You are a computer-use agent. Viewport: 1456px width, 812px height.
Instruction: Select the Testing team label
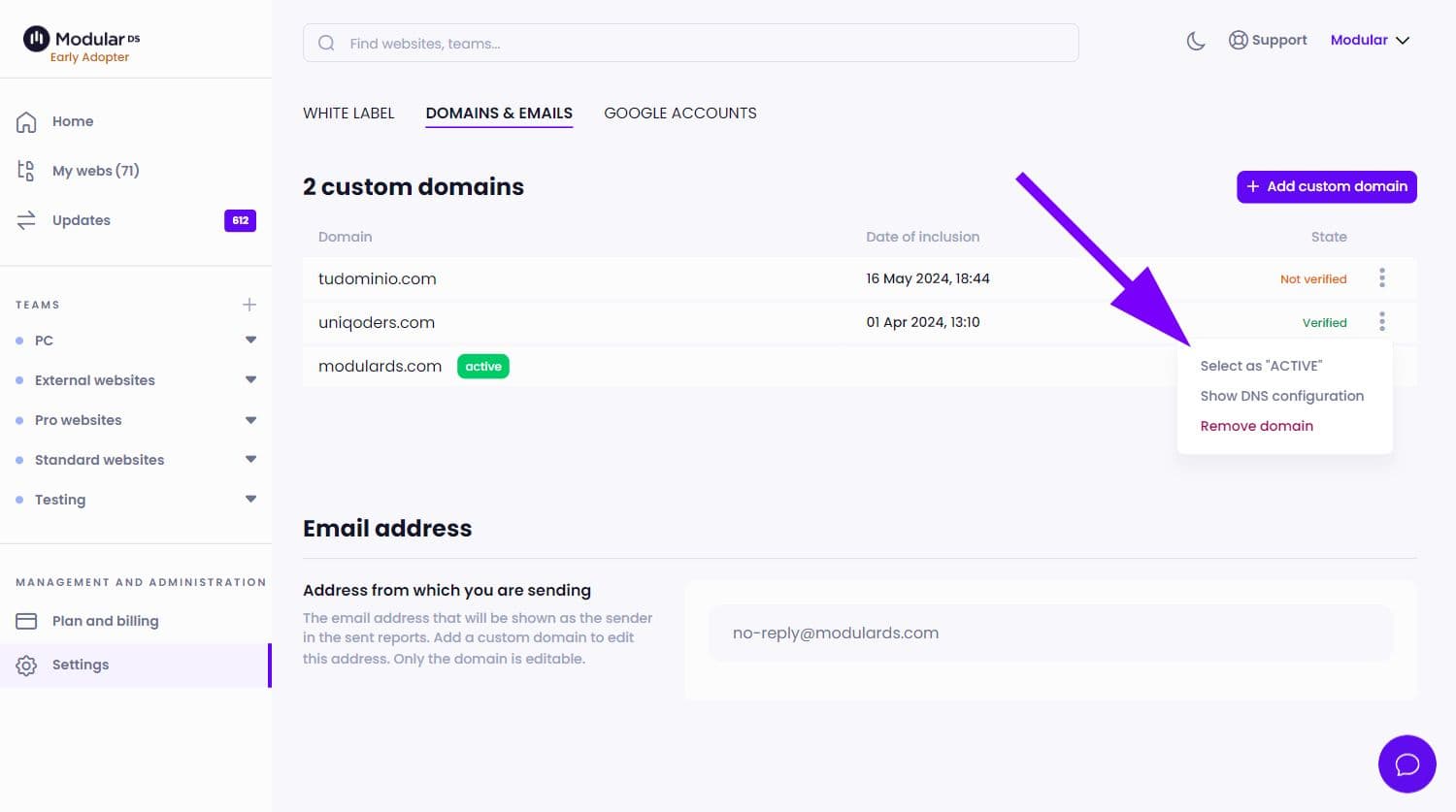[60, 500]
